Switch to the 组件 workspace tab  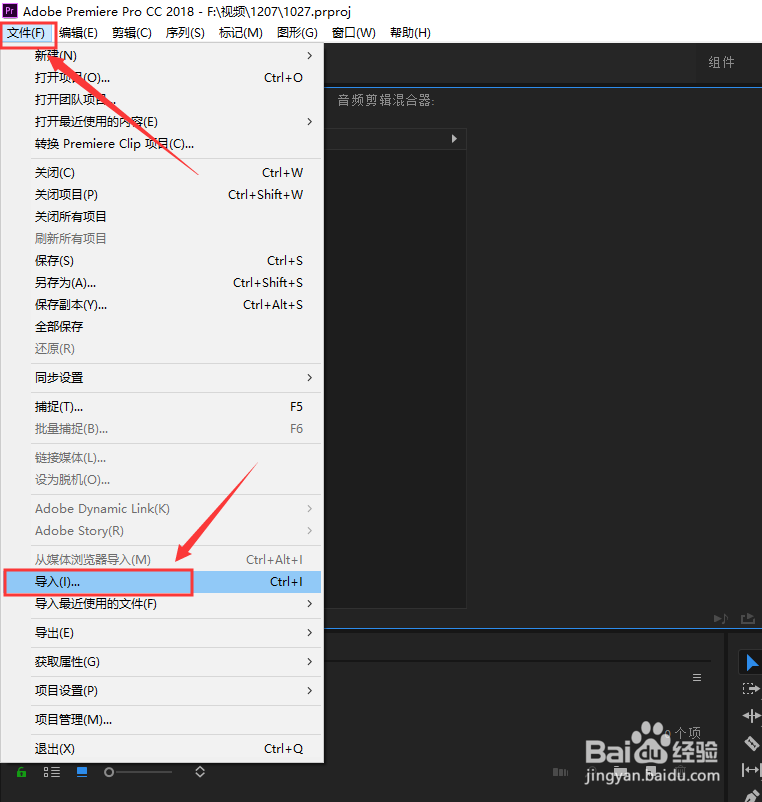coord(722,62)
